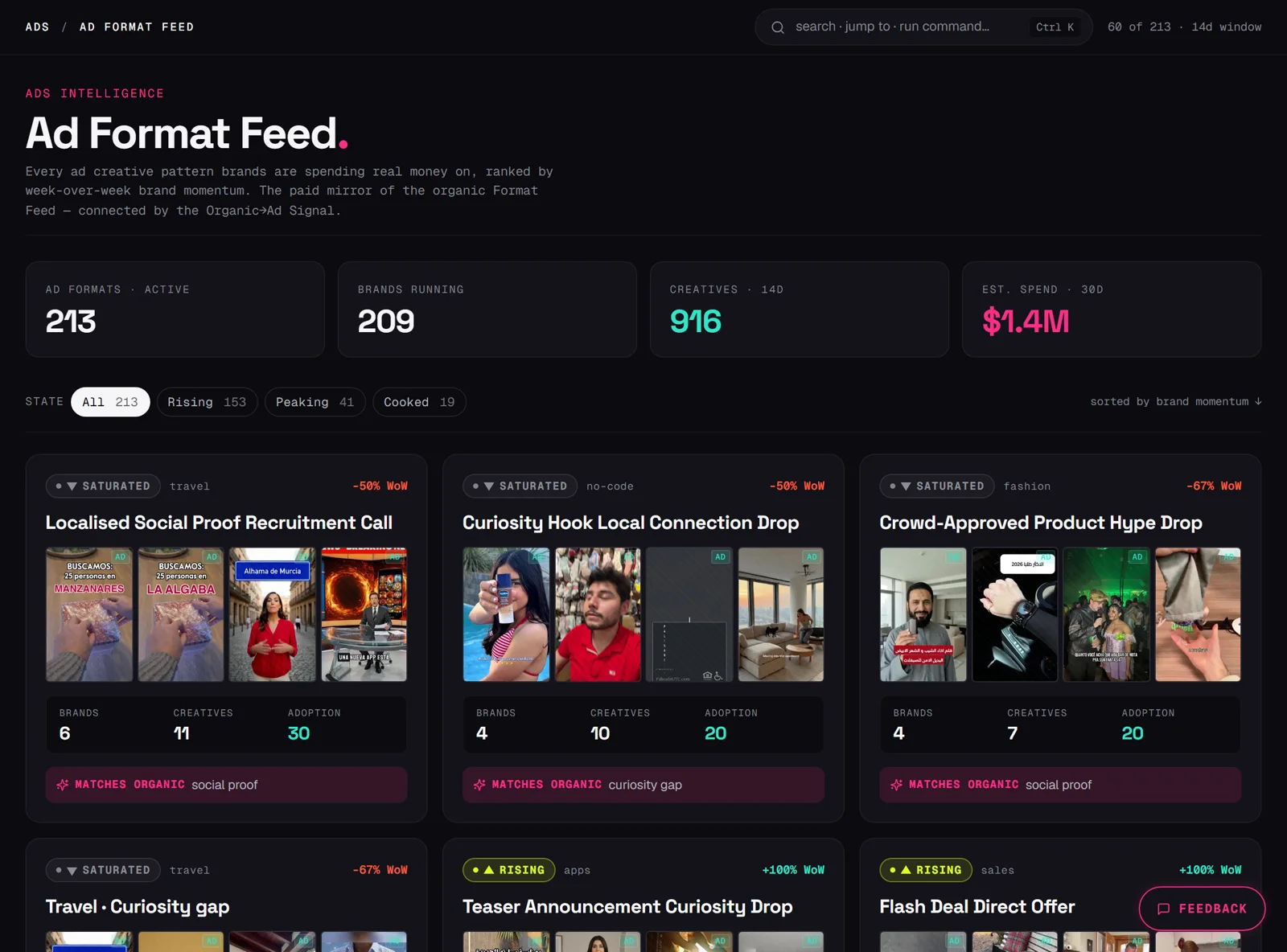1287x952 pixels.
Task: Click Matches Organic curiosity gap bar
Action: tap(643, 785)
